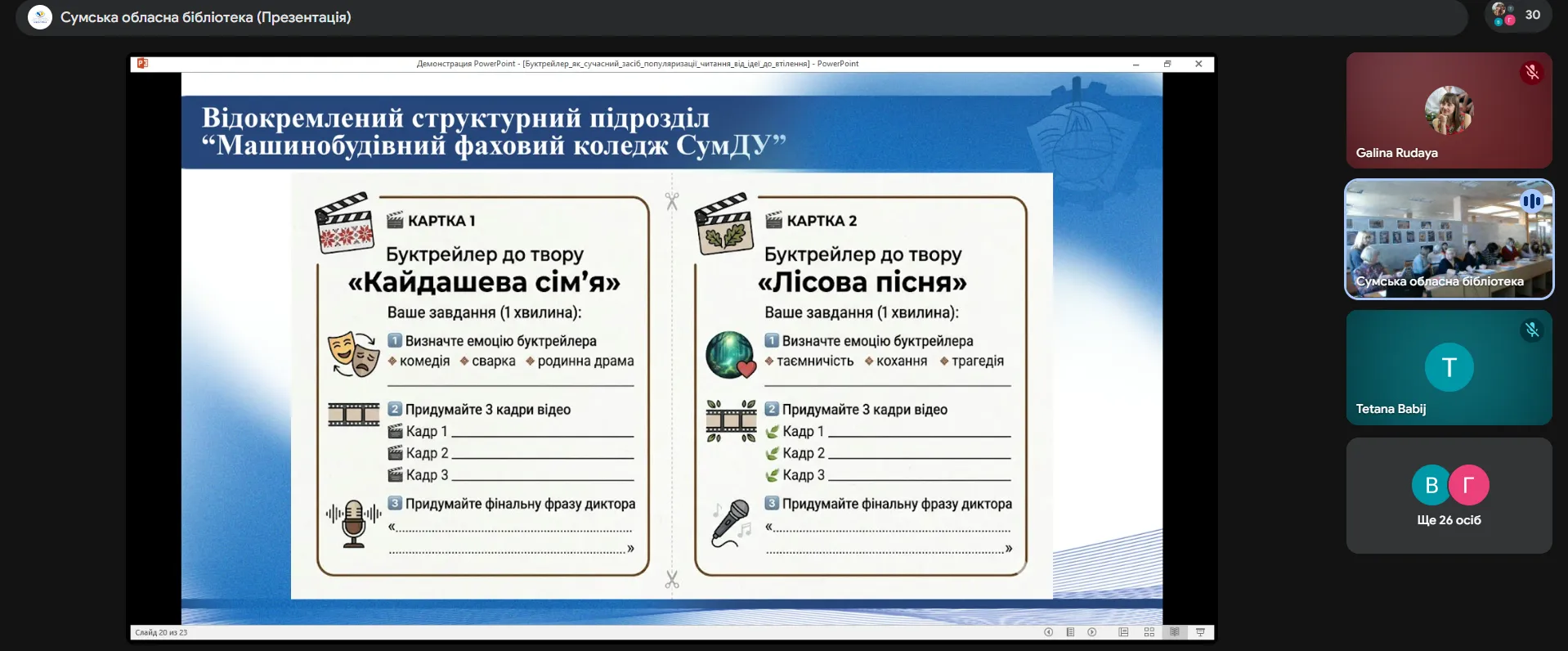The width and height of the screenshot is (1568, 651).
Task: Go to the previous slide using the left arrow
Action: click(x=1048, y=632)
